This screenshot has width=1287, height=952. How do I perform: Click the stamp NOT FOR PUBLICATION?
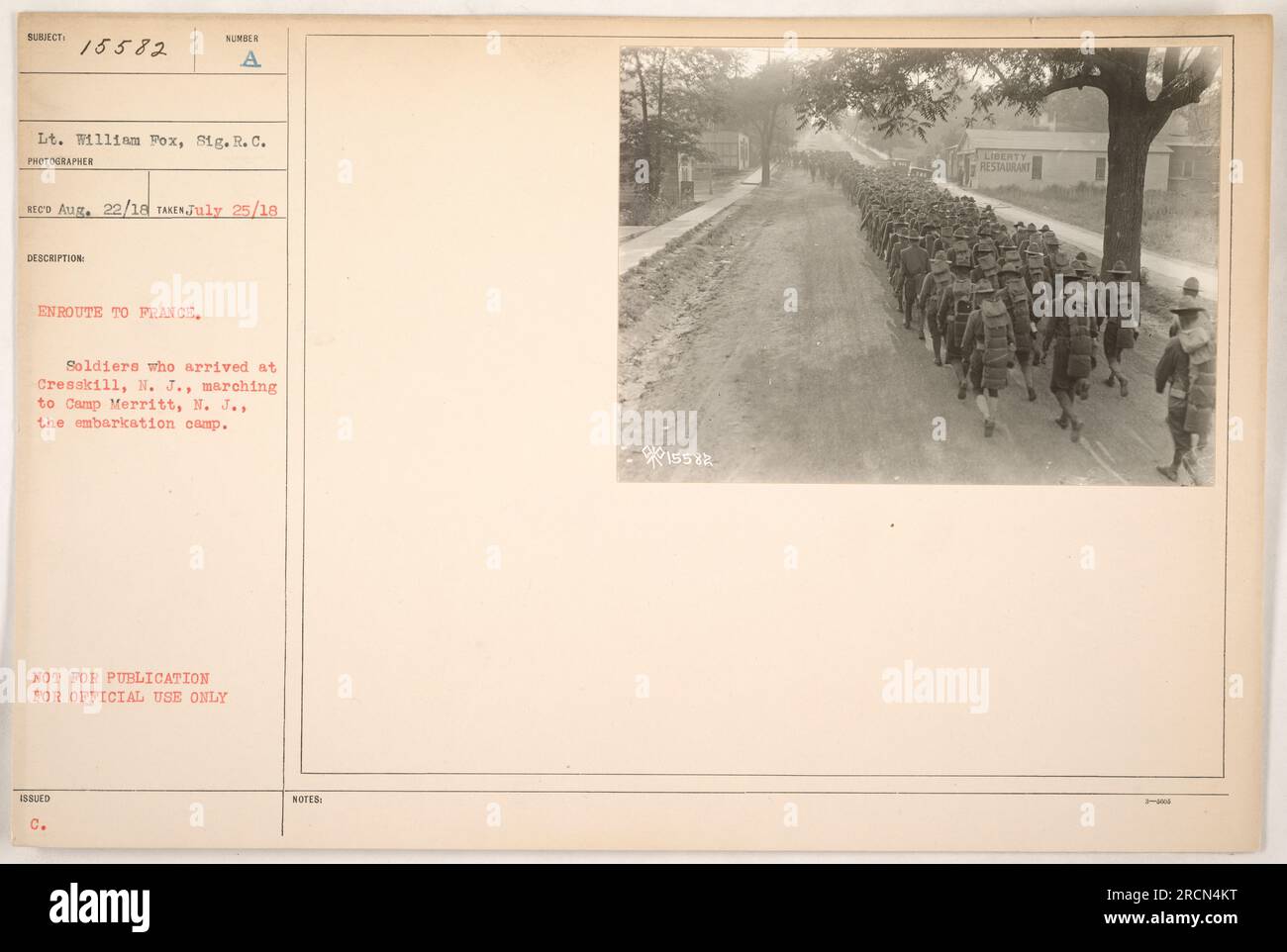pos(119,678)
